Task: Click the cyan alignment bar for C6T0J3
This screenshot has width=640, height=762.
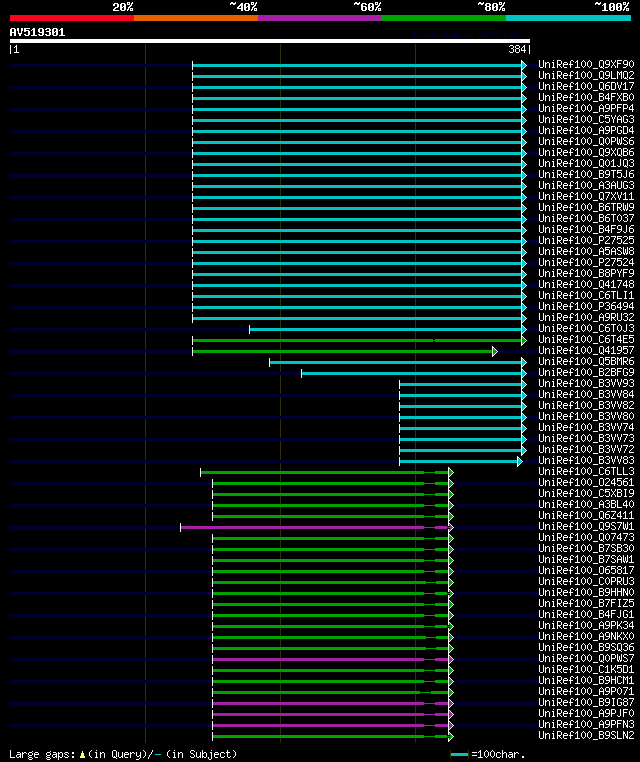Action: (388, 329)
